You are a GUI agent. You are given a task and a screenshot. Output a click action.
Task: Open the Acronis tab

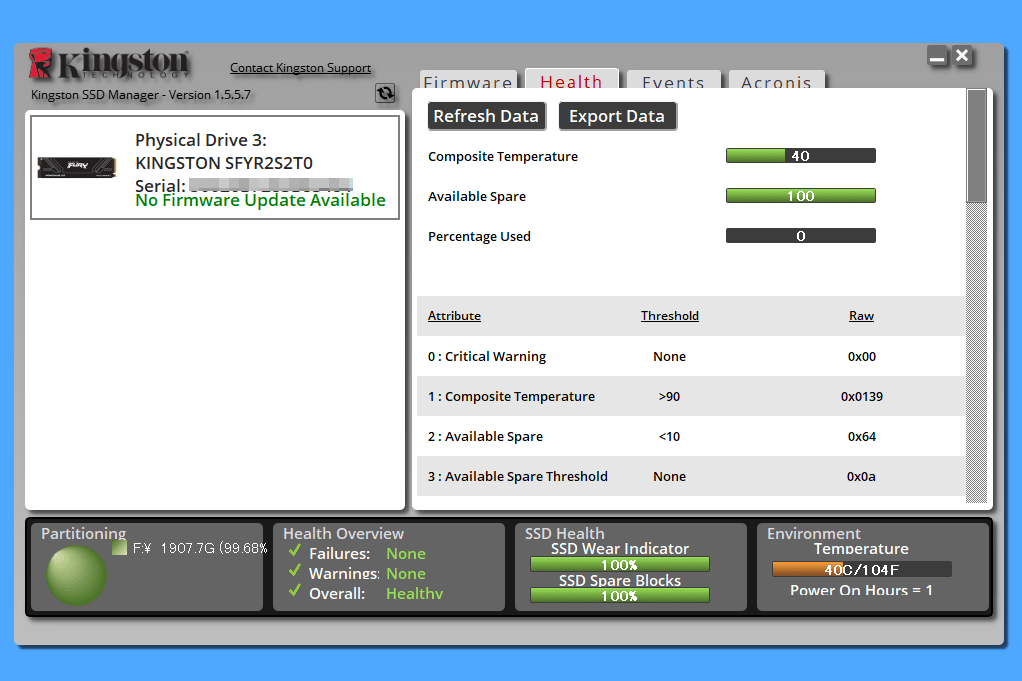tap(776, 82)
